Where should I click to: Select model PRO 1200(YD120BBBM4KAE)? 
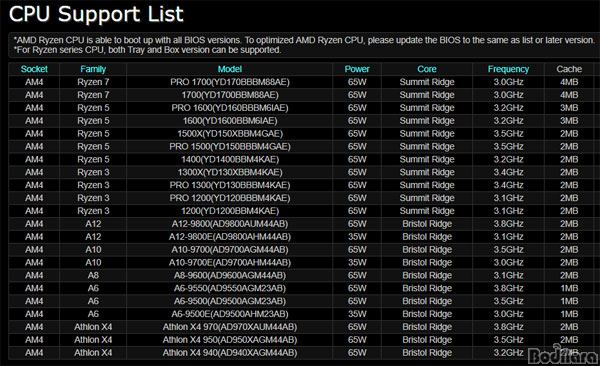coord(230,198)
